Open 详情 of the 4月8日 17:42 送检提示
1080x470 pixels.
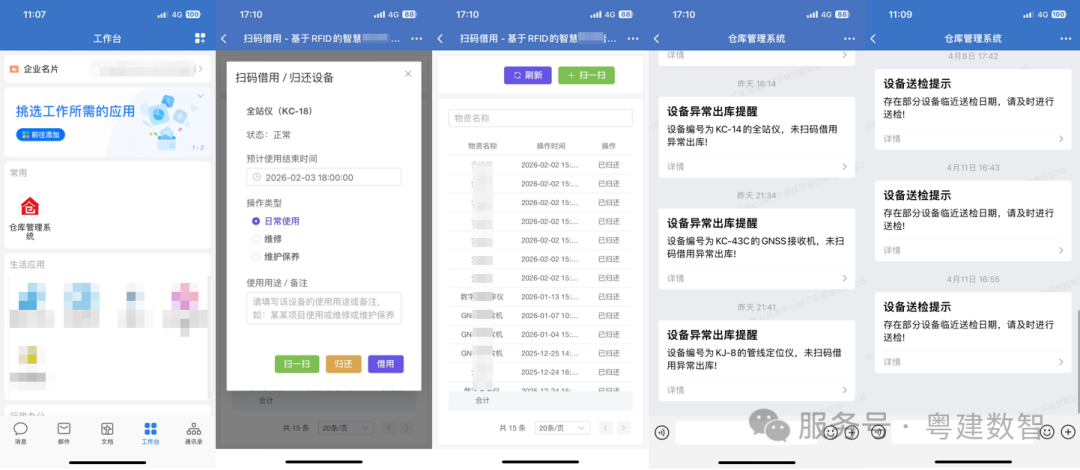[x=973, y=139]
